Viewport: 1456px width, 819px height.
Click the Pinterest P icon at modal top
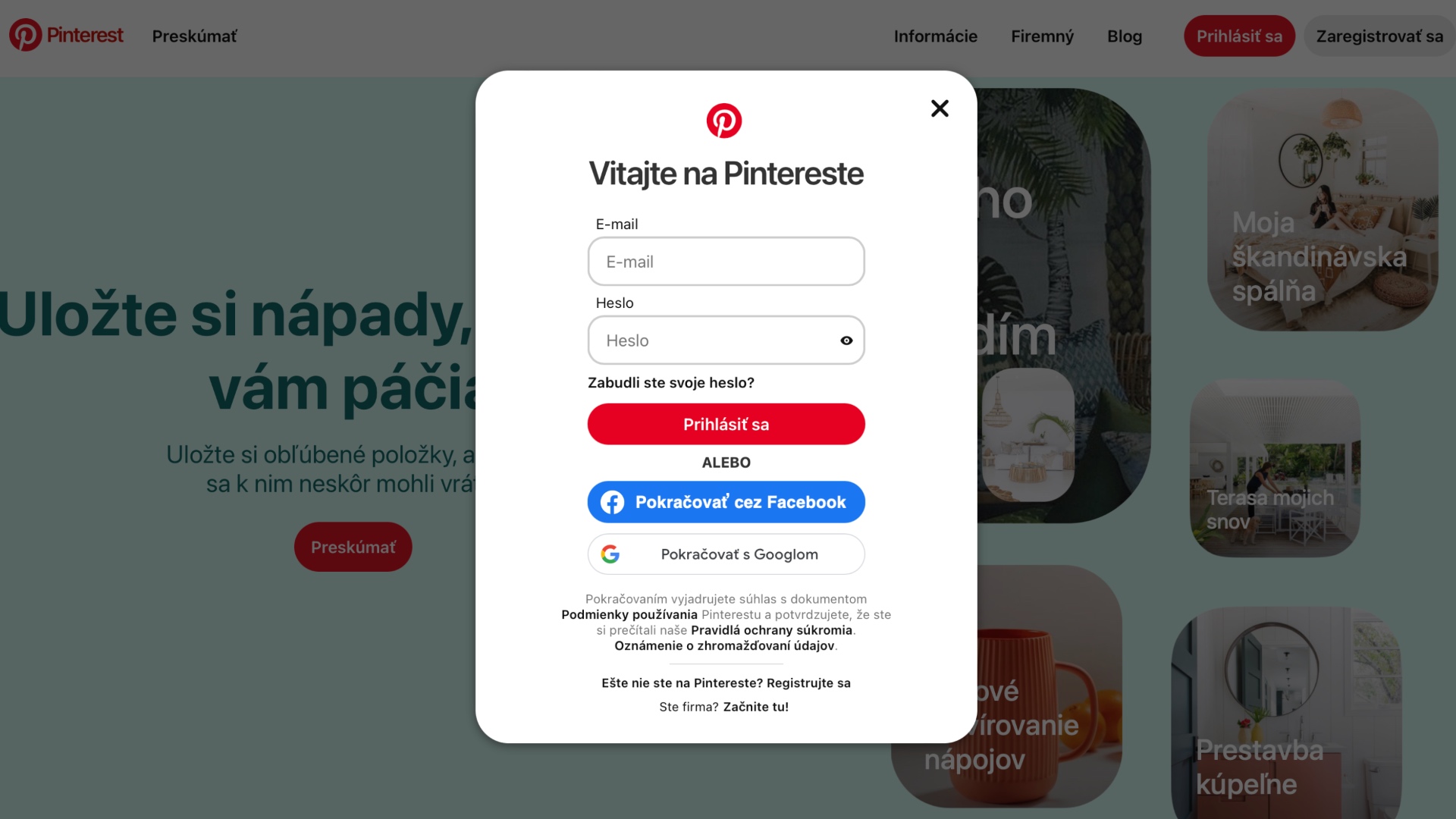pos(724,120)
